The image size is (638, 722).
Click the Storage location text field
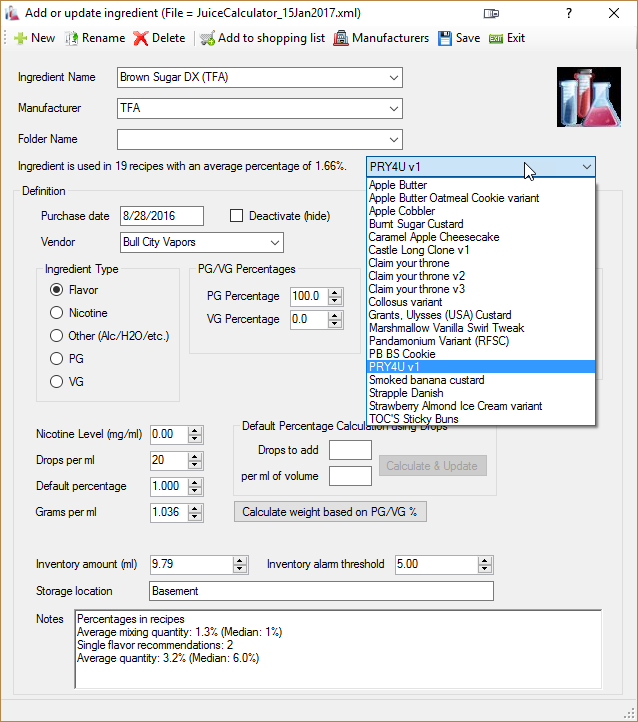(x=320, y=591)
